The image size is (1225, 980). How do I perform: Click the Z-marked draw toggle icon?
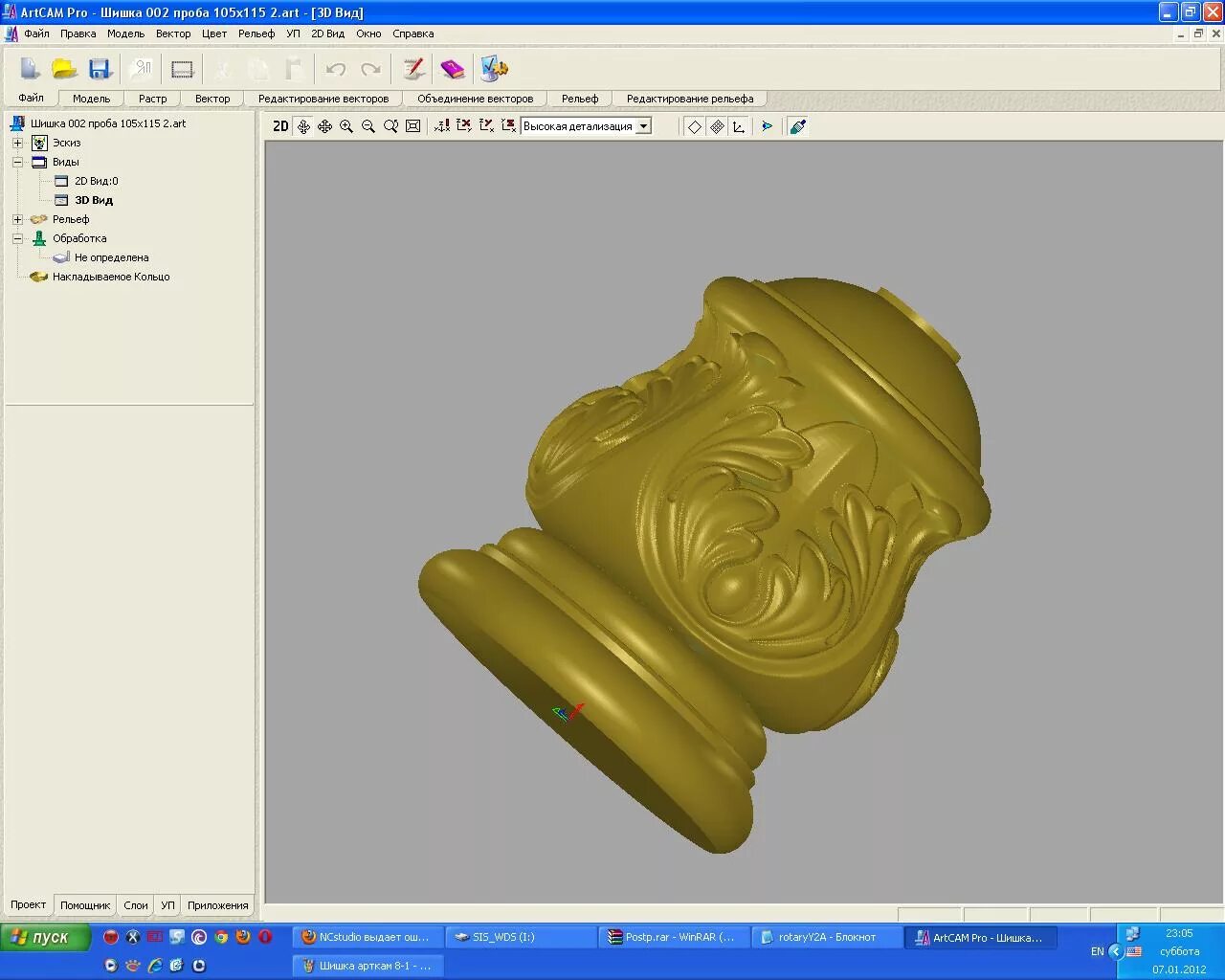pyautogui.click(x=508, y=126)
